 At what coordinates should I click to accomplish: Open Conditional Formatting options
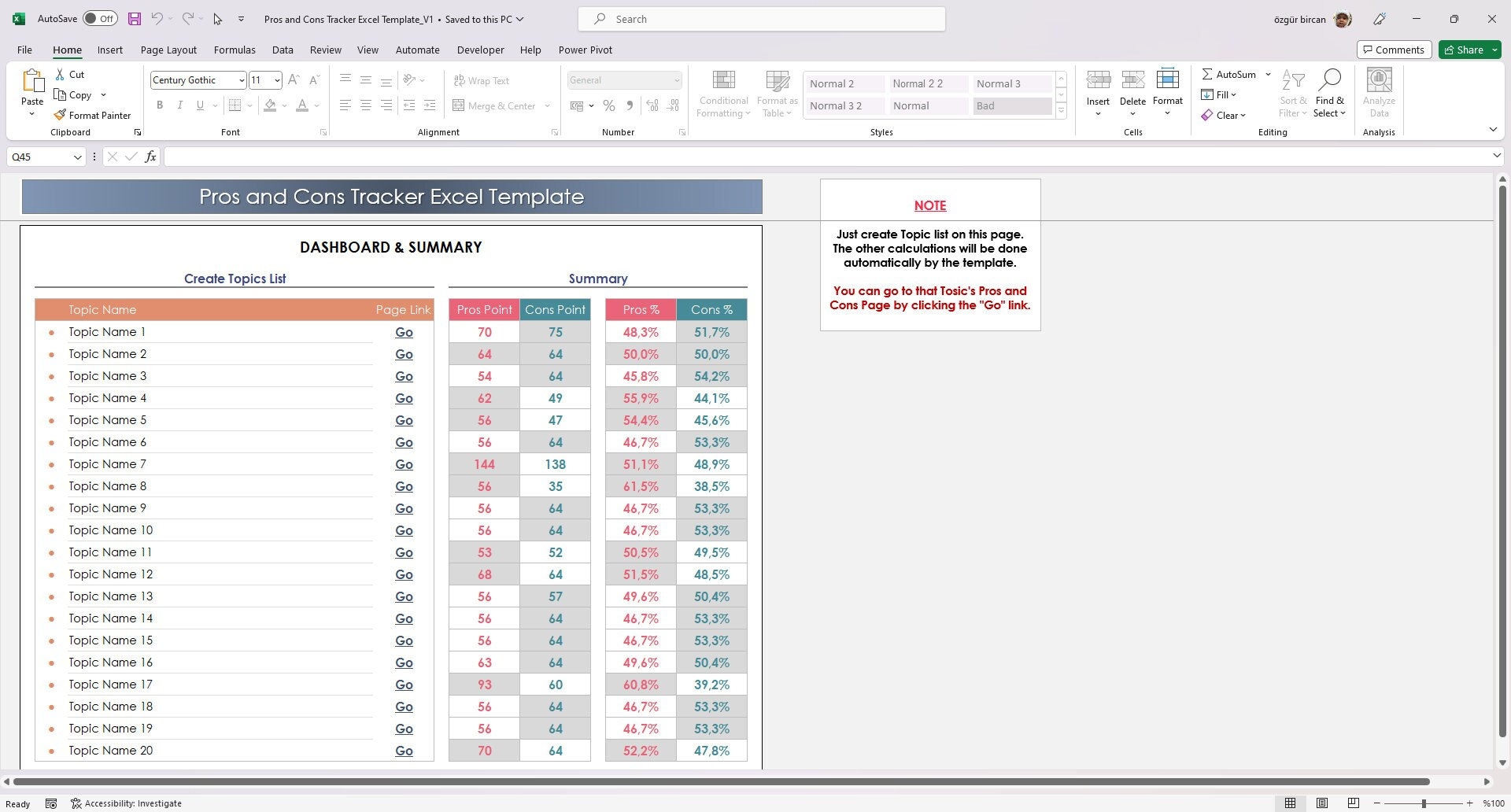pos(722,92)
